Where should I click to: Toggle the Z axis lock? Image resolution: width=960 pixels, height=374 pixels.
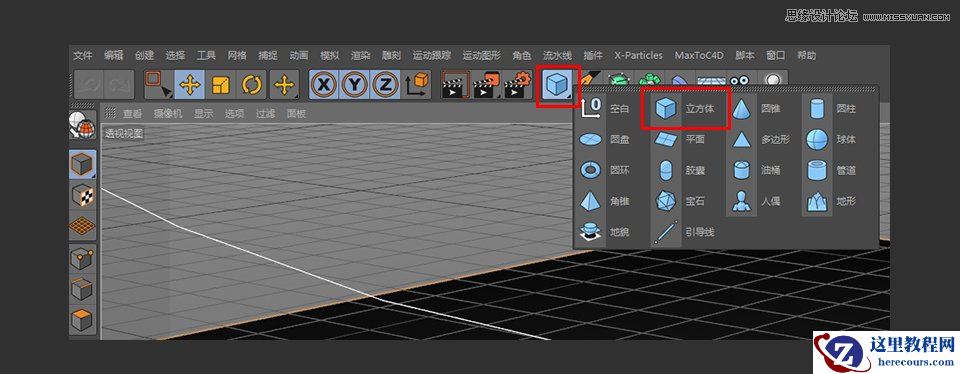pyautogui.click(x=385, y=85)
